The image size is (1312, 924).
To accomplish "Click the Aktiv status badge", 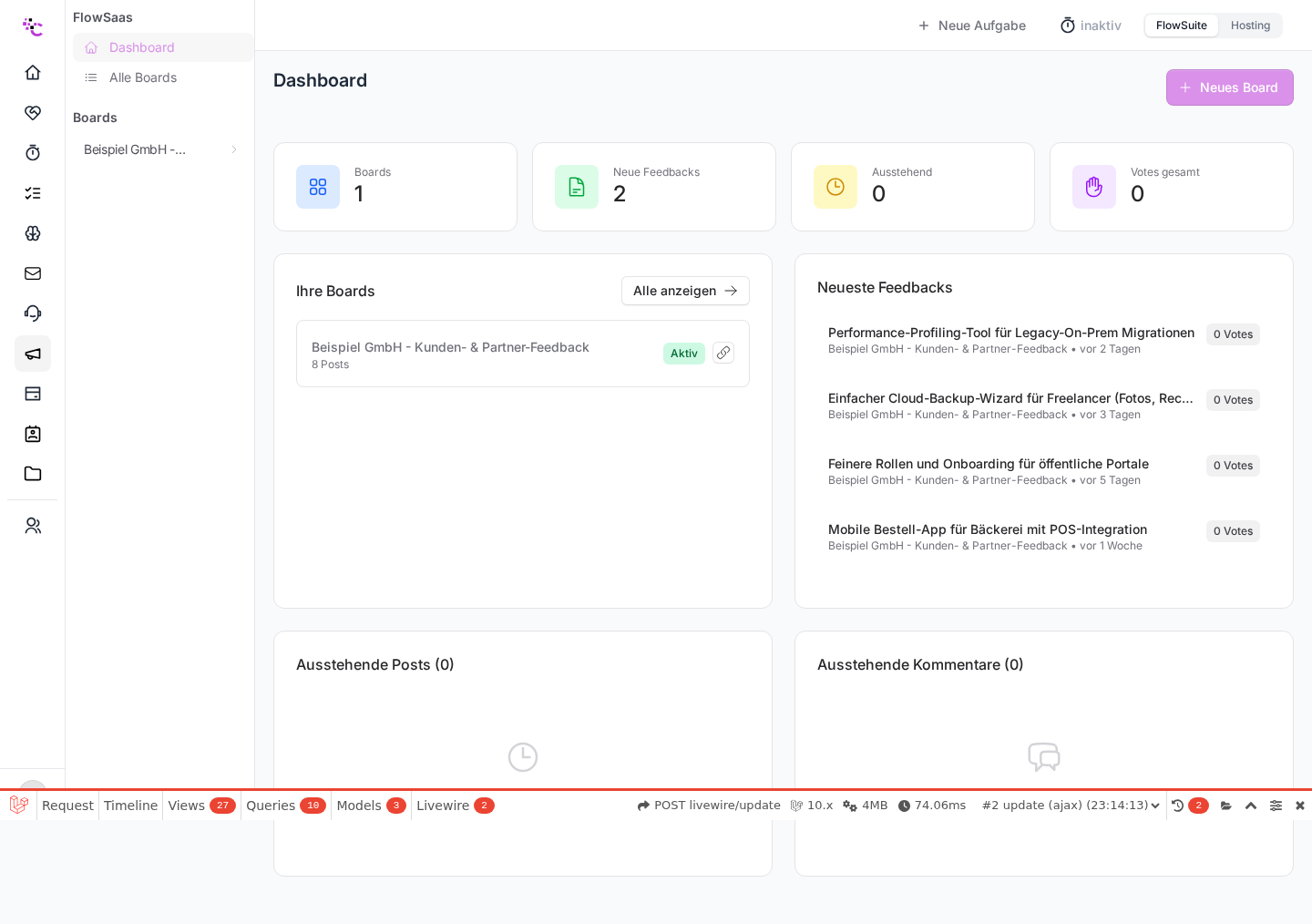I will pos(684,354).
